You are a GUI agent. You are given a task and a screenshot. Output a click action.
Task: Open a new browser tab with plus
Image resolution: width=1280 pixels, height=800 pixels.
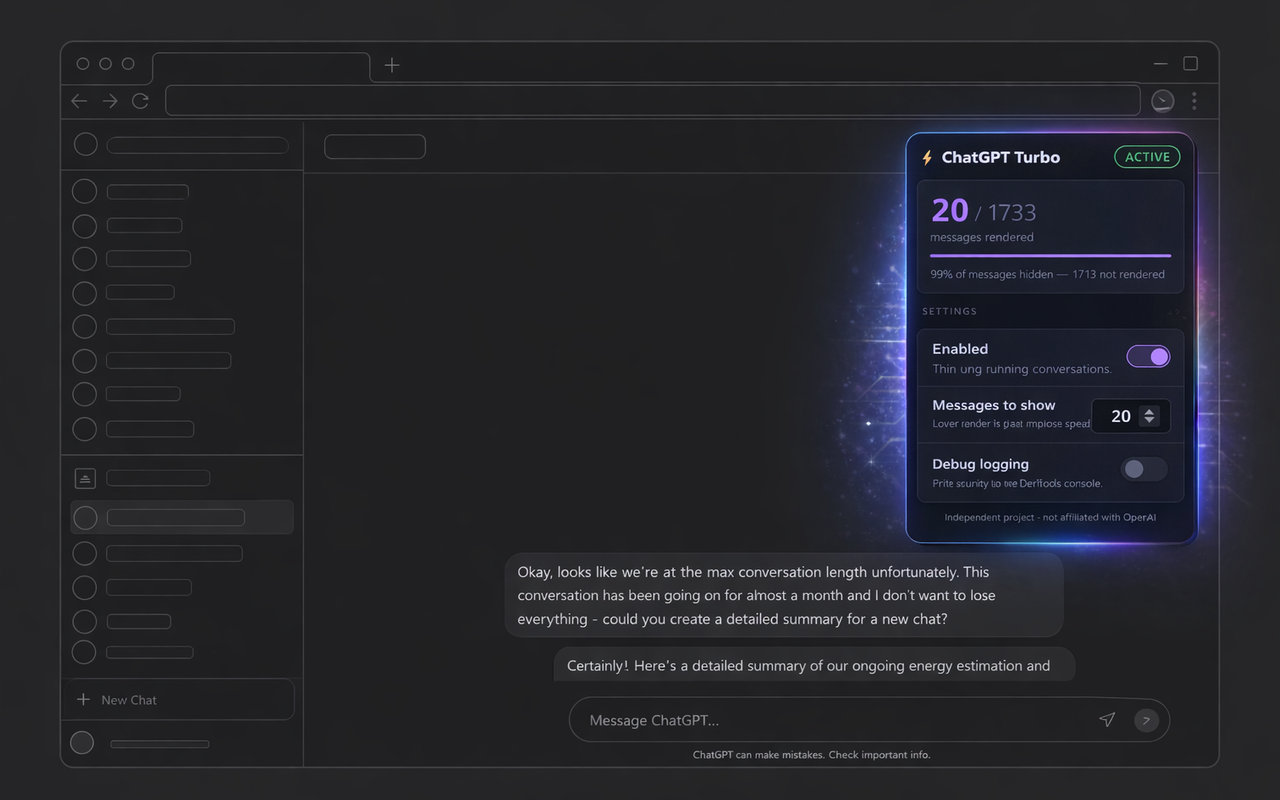pos(392,65)
